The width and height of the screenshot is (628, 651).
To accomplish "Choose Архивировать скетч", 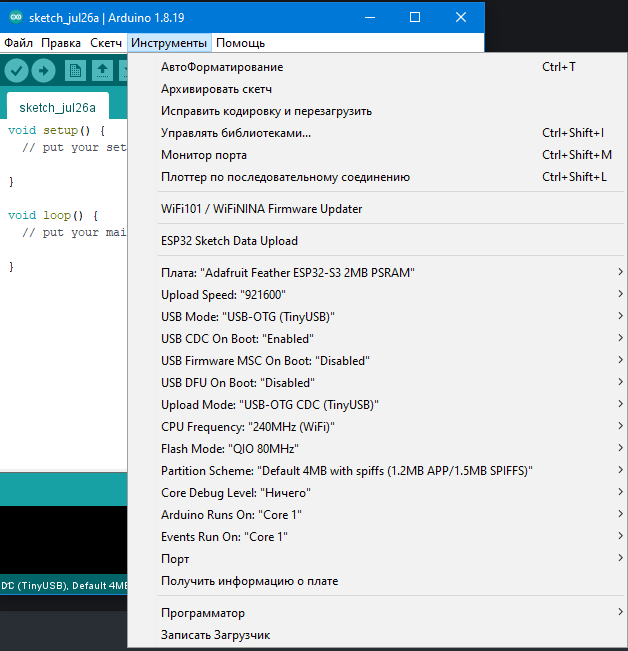I will click(377, 89).
